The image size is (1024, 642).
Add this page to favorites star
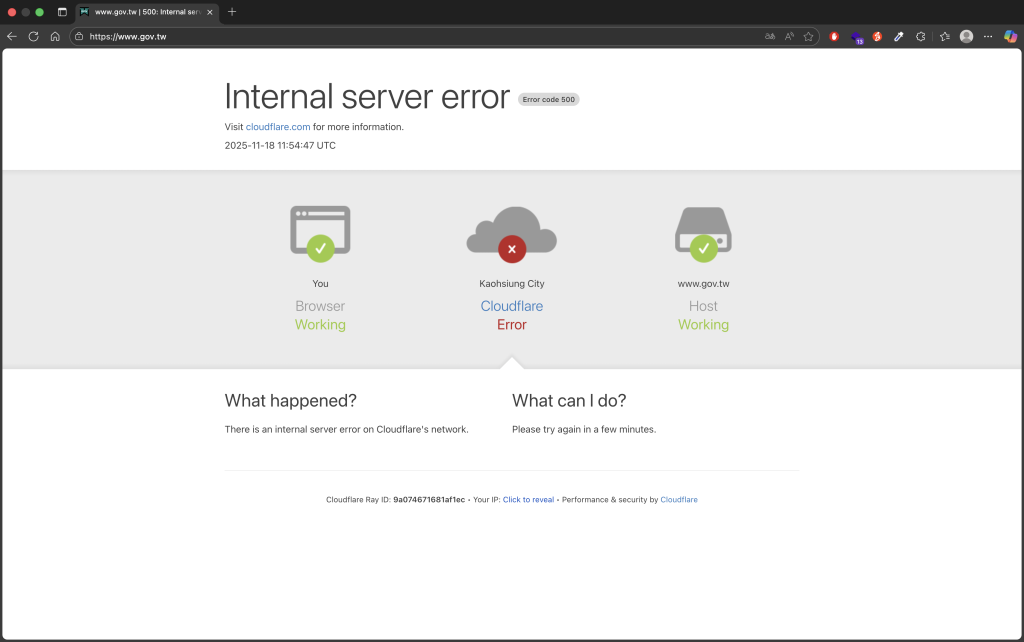tap(808, 36)
